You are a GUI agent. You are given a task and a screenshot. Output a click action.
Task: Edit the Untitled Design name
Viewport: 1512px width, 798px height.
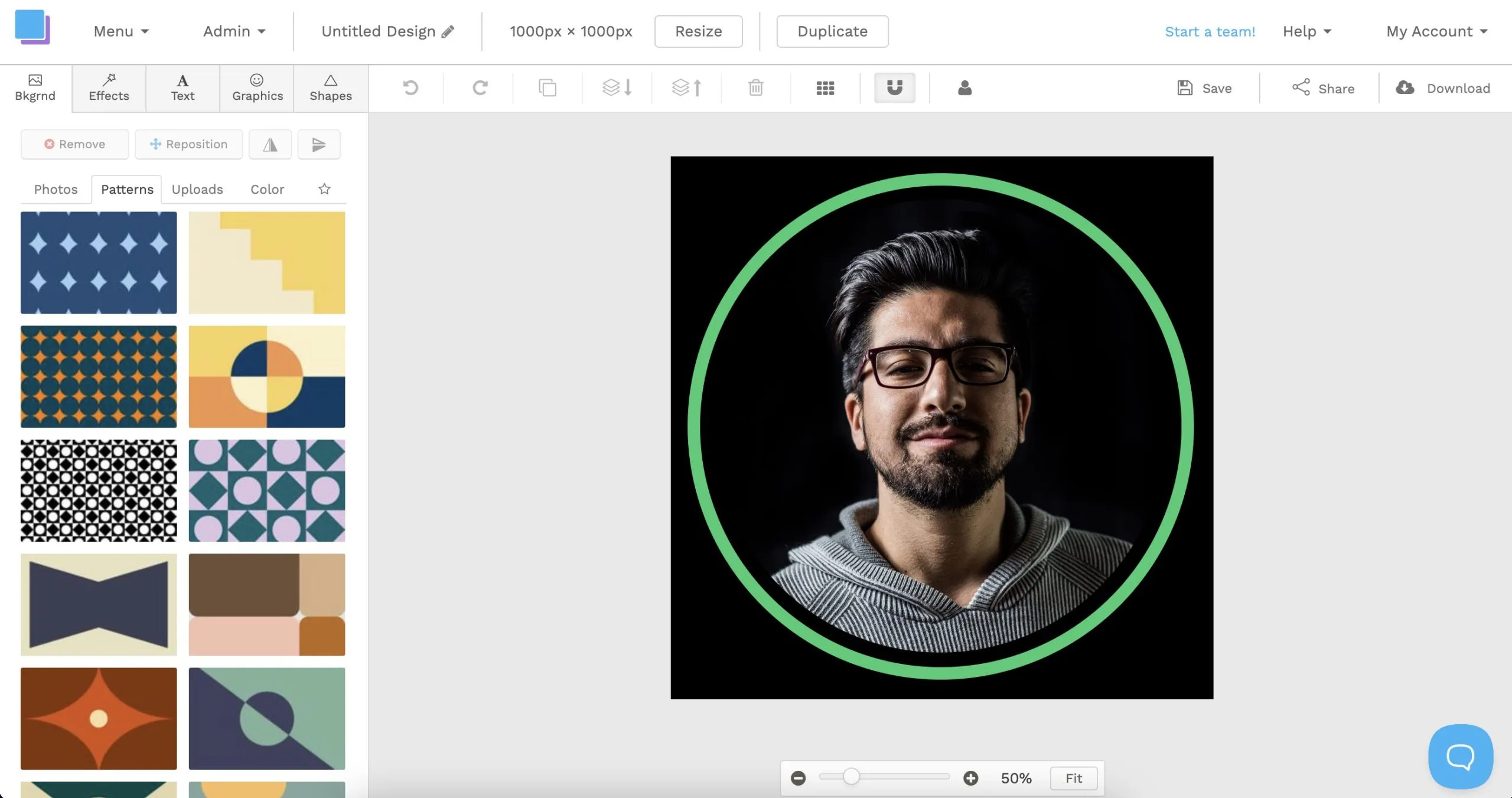tap(387, 31)
